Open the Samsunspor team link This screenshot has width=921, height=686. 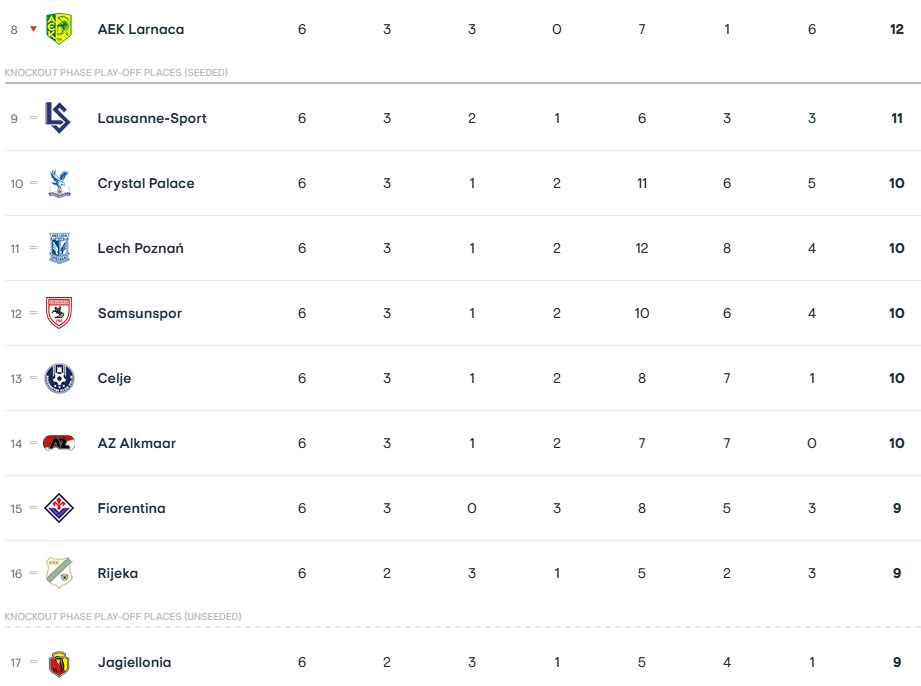click(x=140, y=313)
